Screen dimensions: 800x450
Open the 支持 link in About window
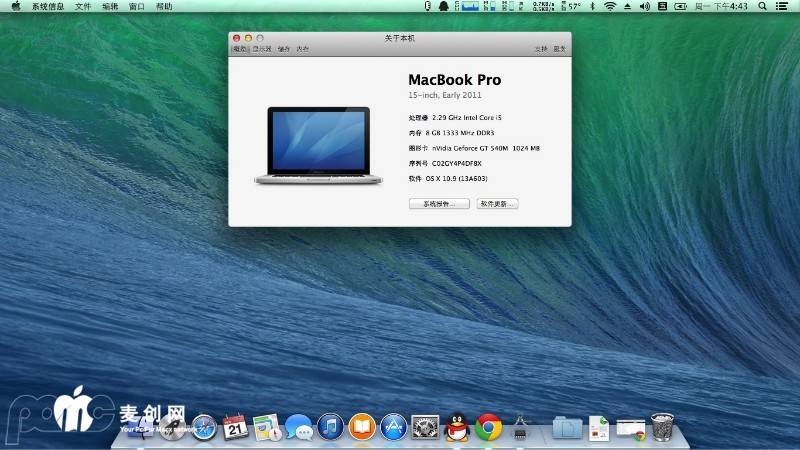[541, 49]
